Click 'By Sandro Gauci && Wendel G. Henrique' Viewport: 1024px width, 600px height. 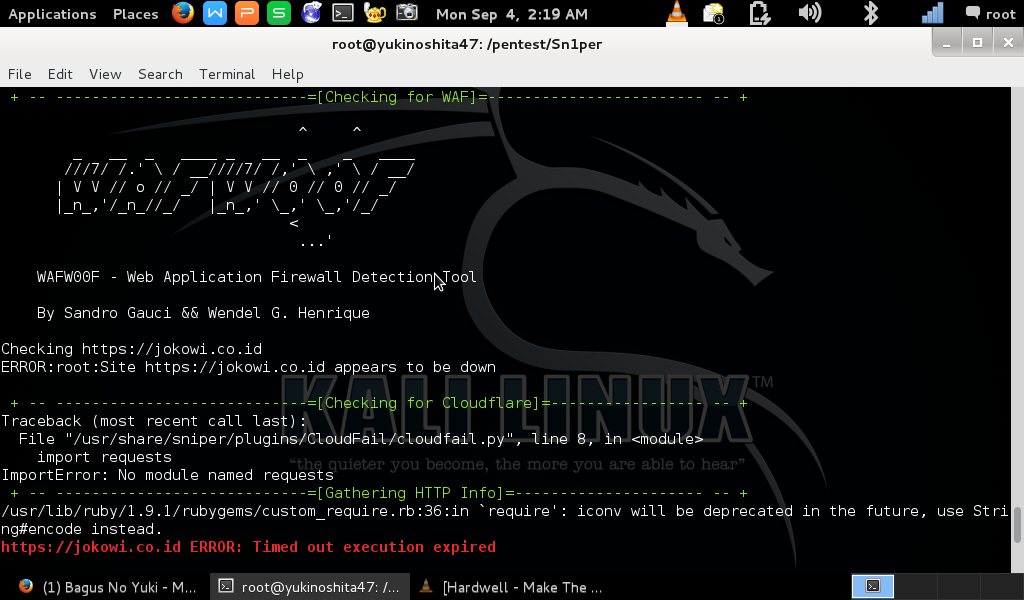pyautogui.click(x=203, y=313)
